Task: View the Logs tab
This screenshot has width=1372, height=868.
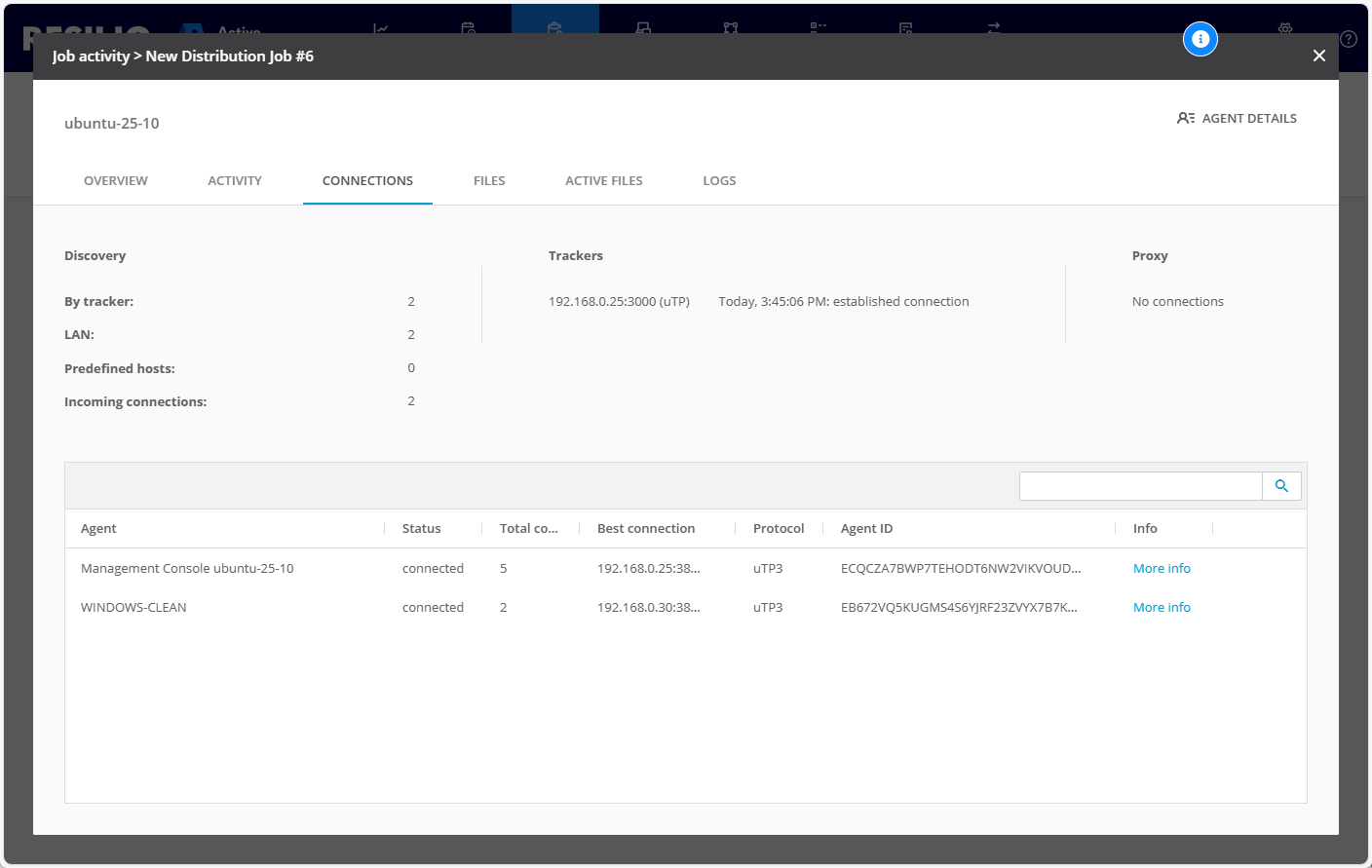Action: point(719,180)
